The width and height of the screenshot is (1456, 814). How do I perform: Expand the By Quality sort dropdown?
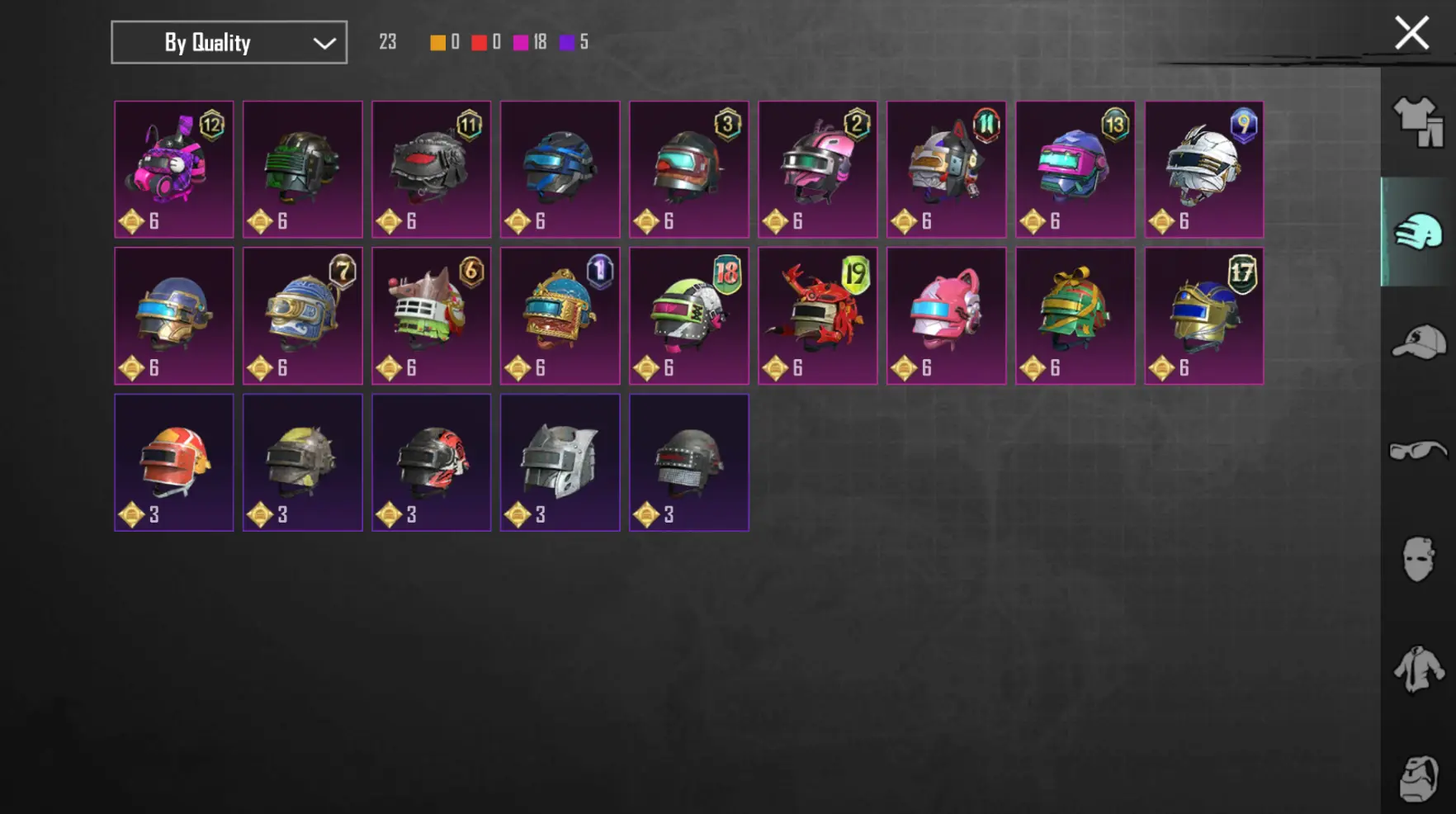229,42
